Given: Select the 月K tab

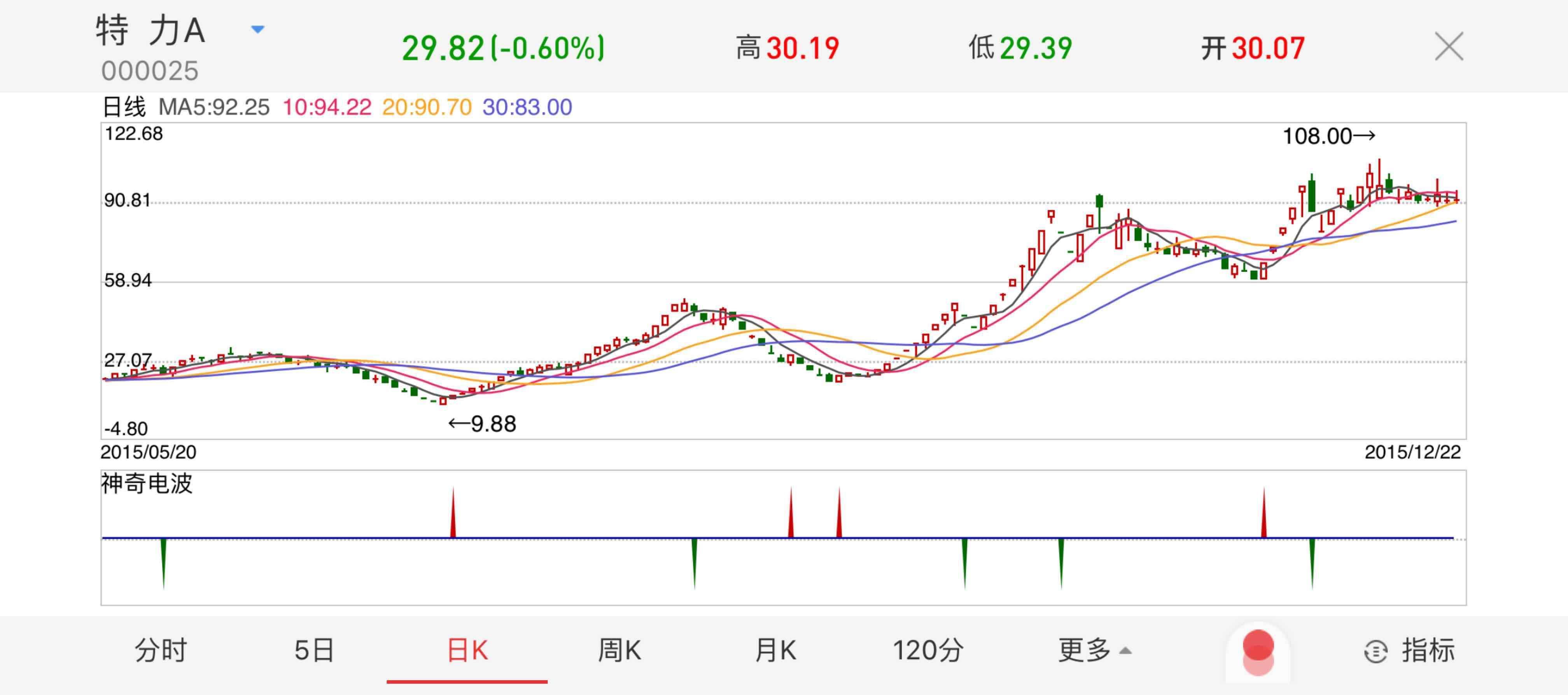Looking at the screenshot, I should (x=775, y=650).
